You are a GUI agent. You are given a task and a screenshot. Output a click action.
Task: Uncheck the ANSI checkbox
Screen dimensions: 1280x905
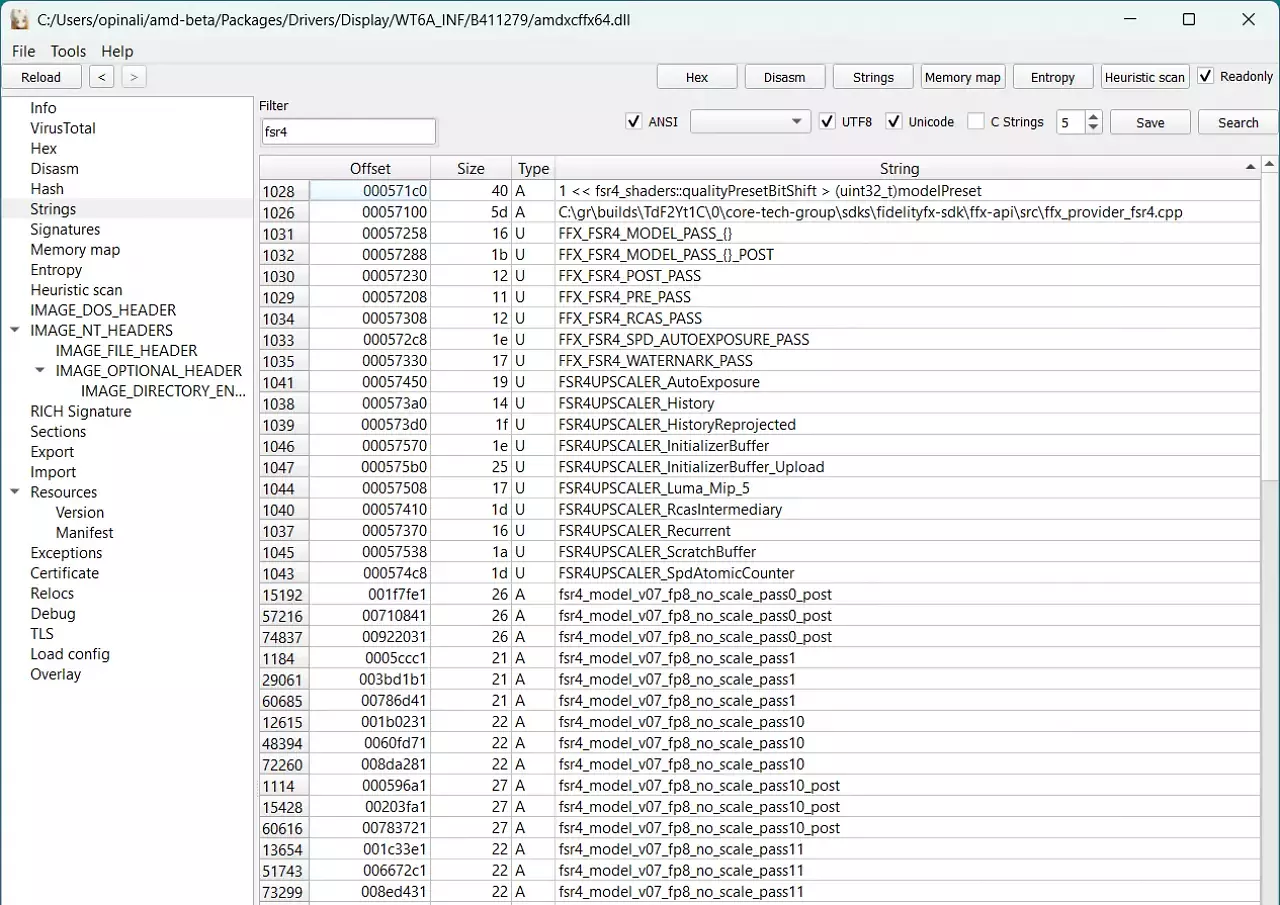click(633, 122)
